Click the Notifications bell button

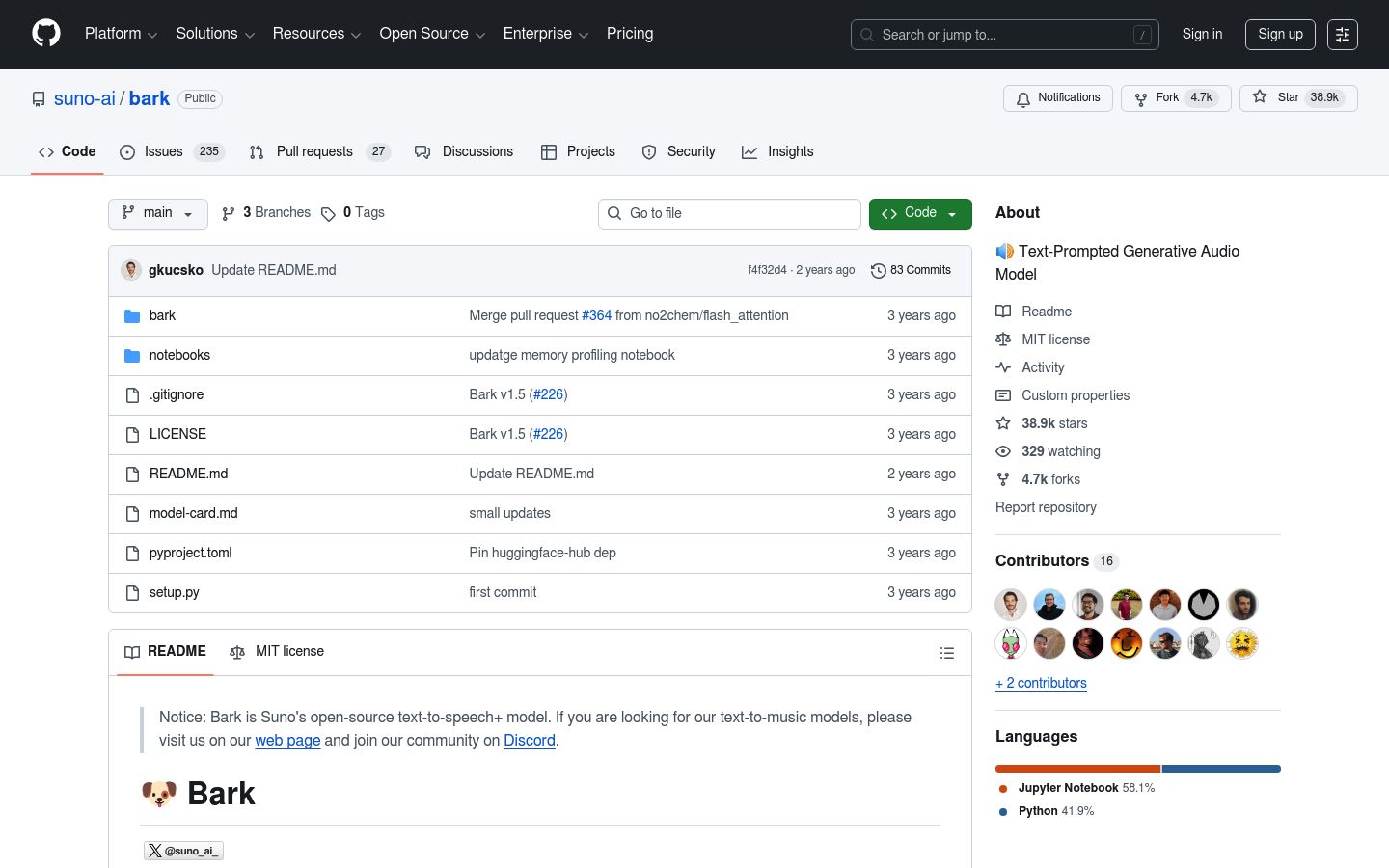coord(1058,98)
